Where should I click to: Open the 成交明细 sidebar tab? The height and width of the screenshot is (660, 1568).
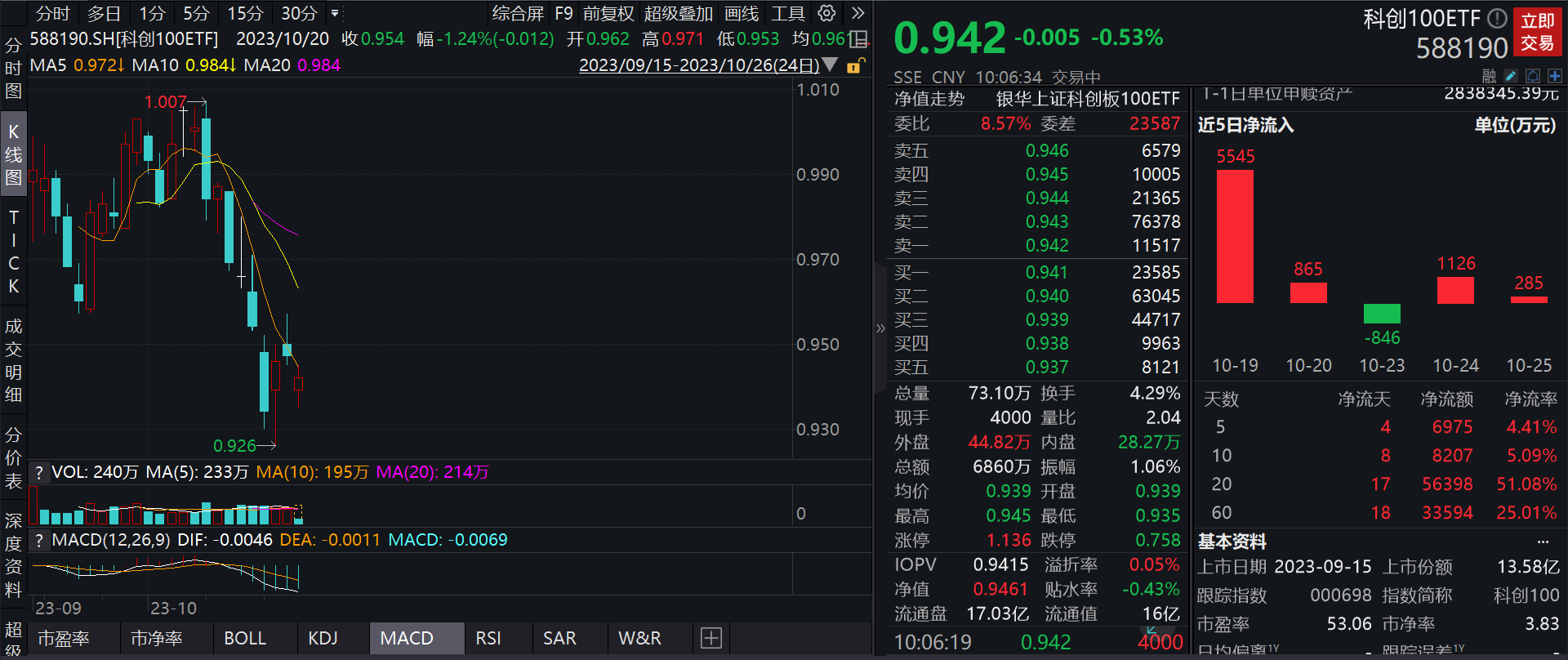click(13, 360)
